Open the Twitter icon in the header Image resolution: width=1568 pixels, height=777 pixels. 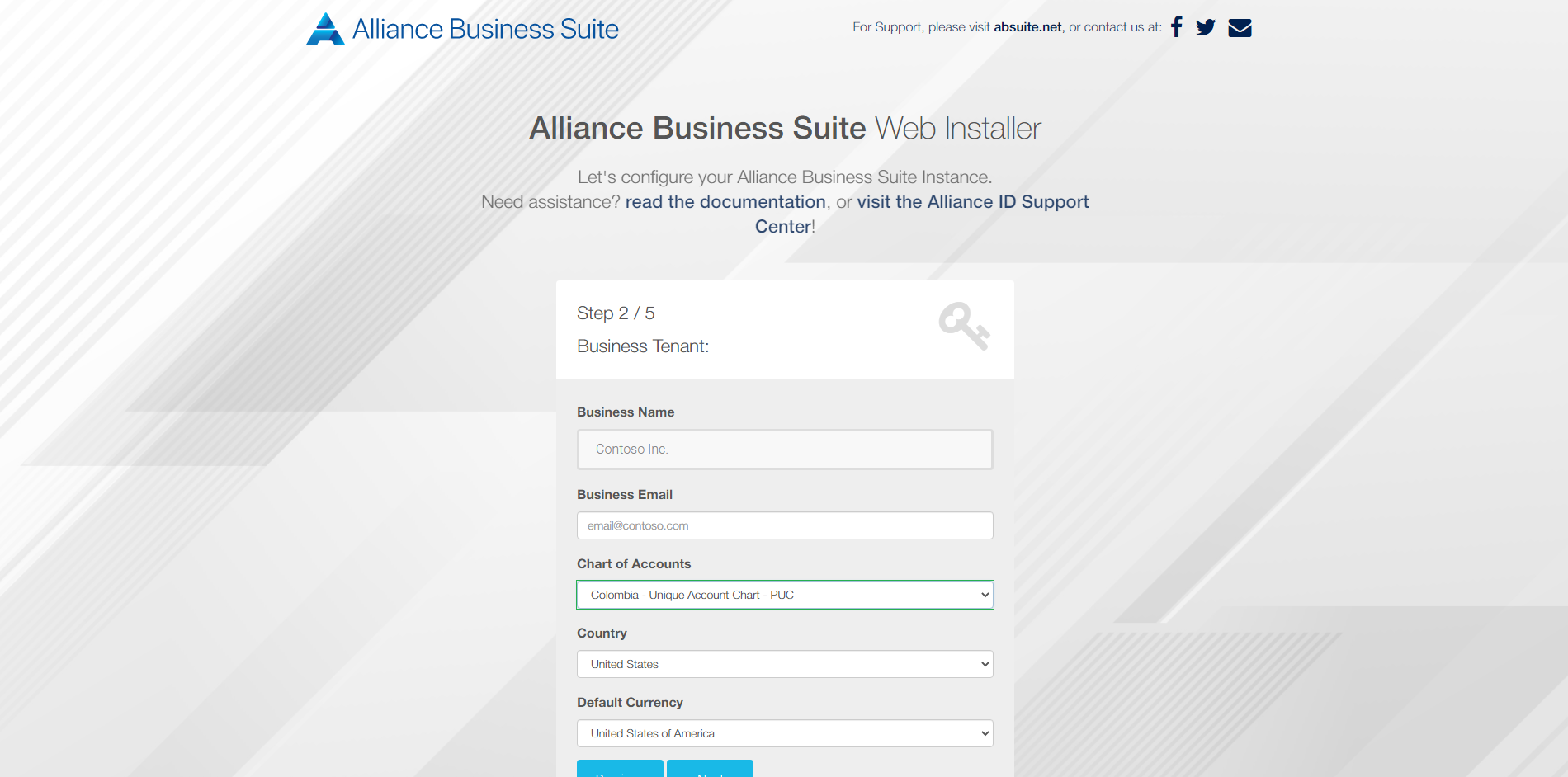1206,26
